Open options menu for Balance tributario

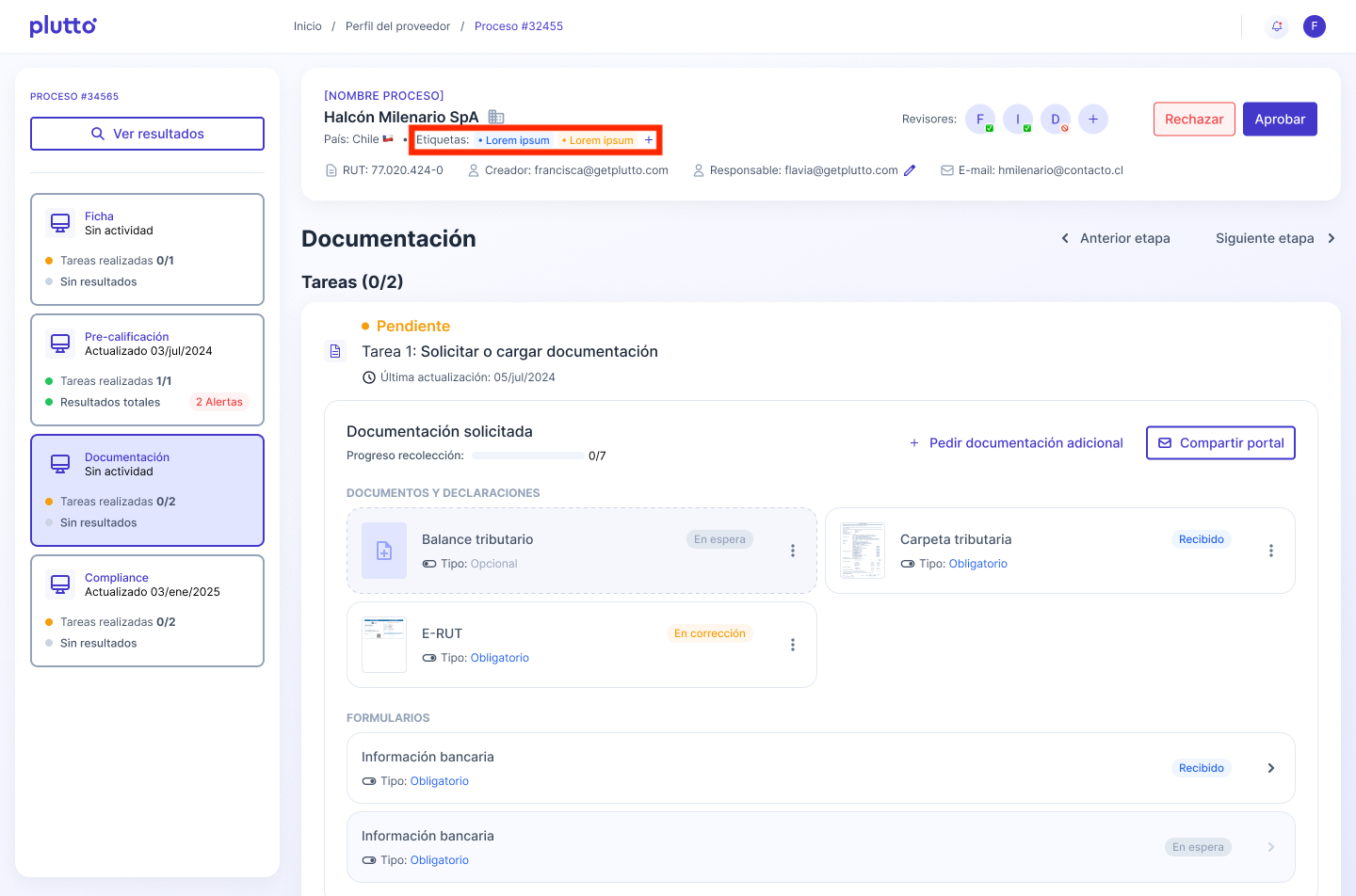[792, 551]
